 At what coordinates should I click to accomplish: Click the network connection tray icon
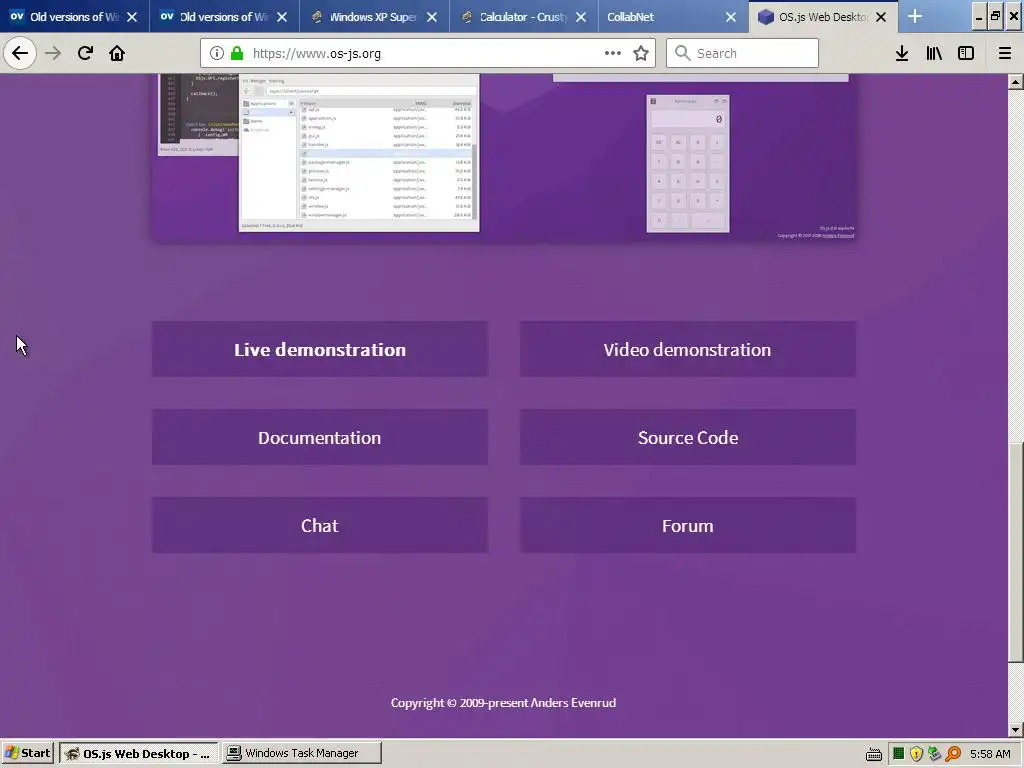[x=935, y=754]
